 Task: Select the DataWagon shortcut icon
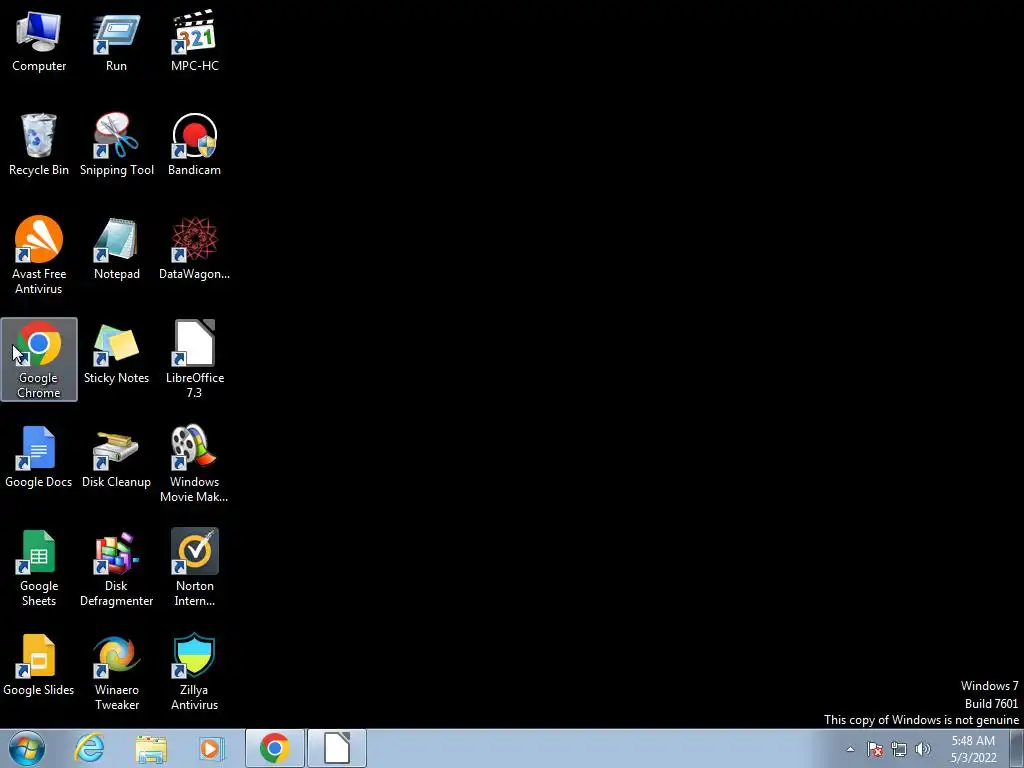(x=195, y=248)
